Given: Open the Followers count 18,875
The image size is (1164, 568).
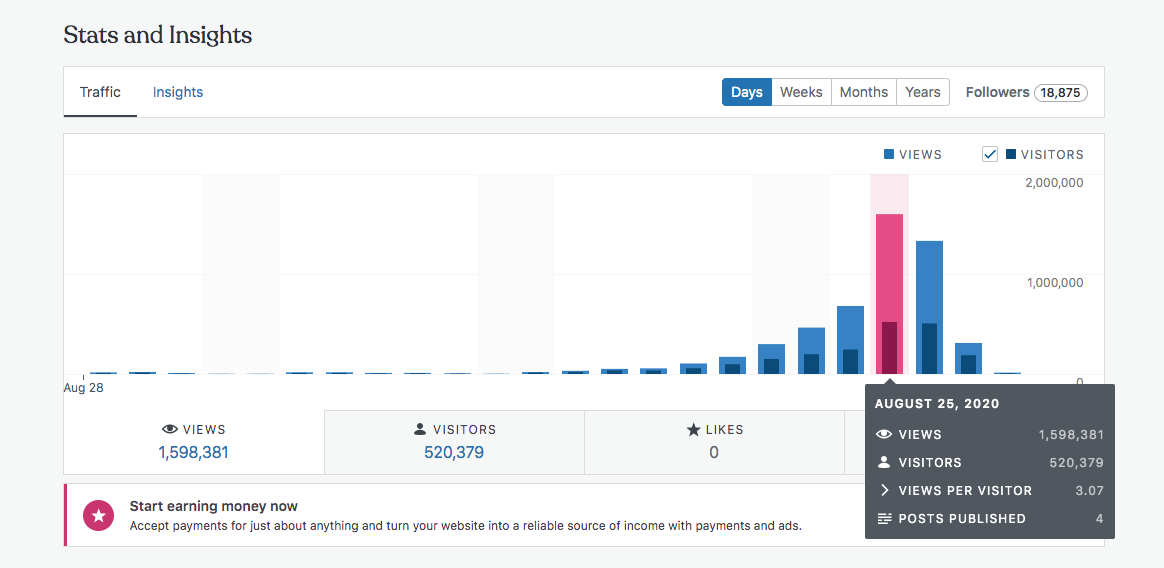Looking at the screenshot, I should click(1060, 92).
